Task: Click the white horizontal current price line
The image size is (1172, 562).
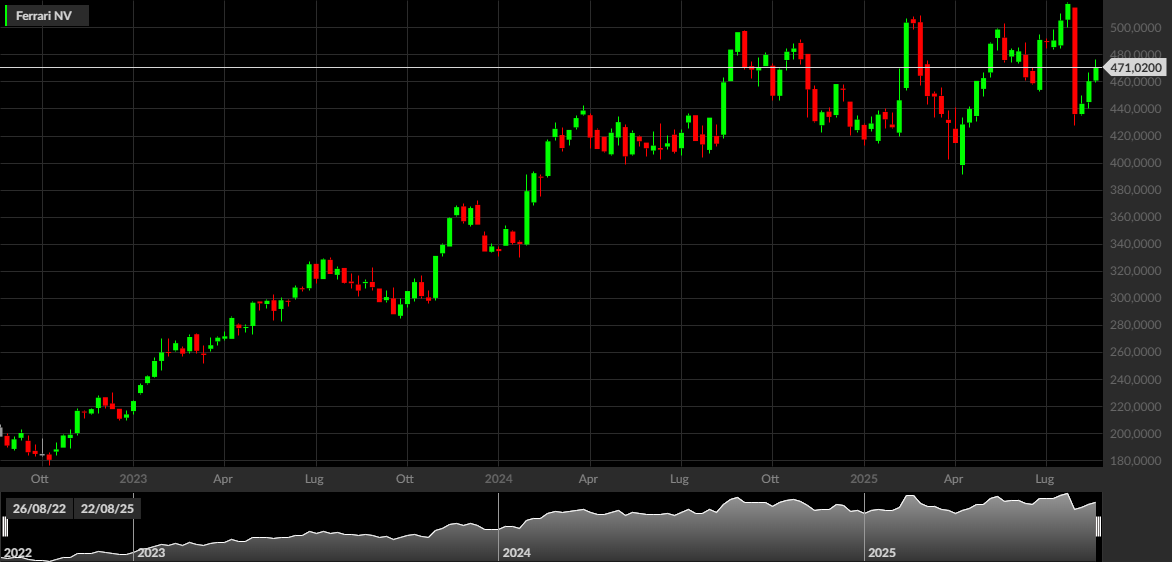Action: point(552,67)
